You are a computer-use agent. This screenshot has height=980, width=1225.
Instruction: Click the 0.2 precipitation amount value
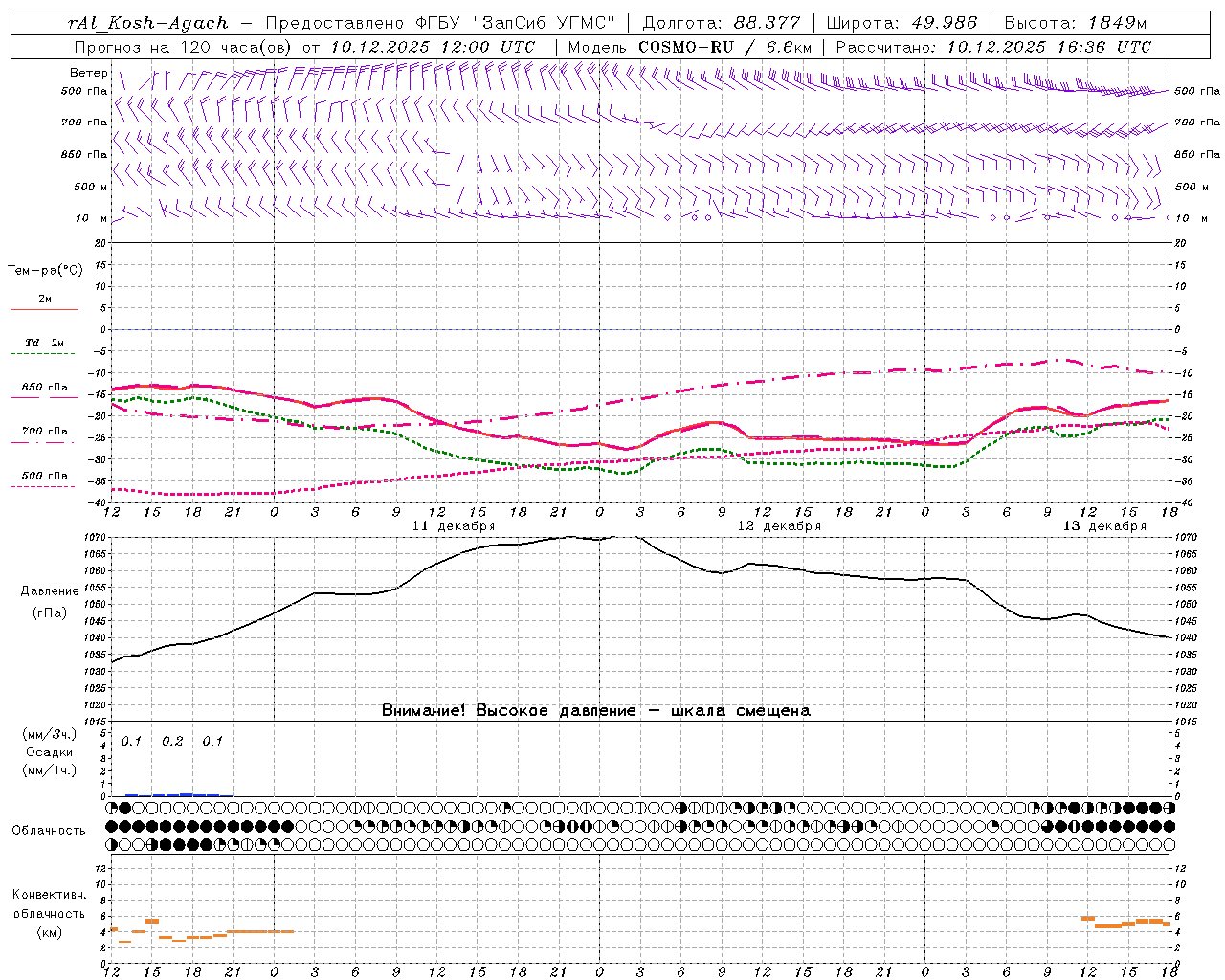(172, 742)
